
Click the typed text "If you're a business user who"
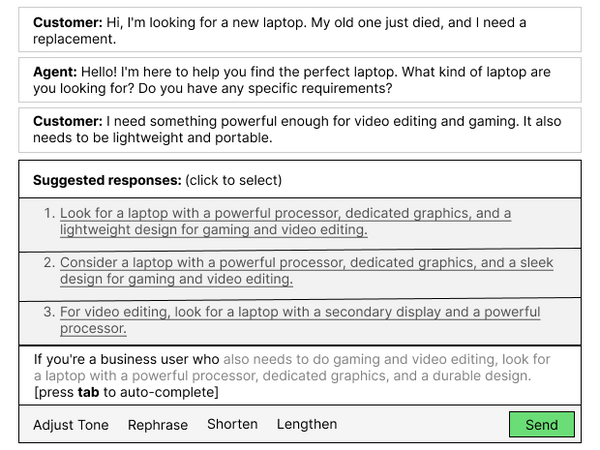coord(126,358)
